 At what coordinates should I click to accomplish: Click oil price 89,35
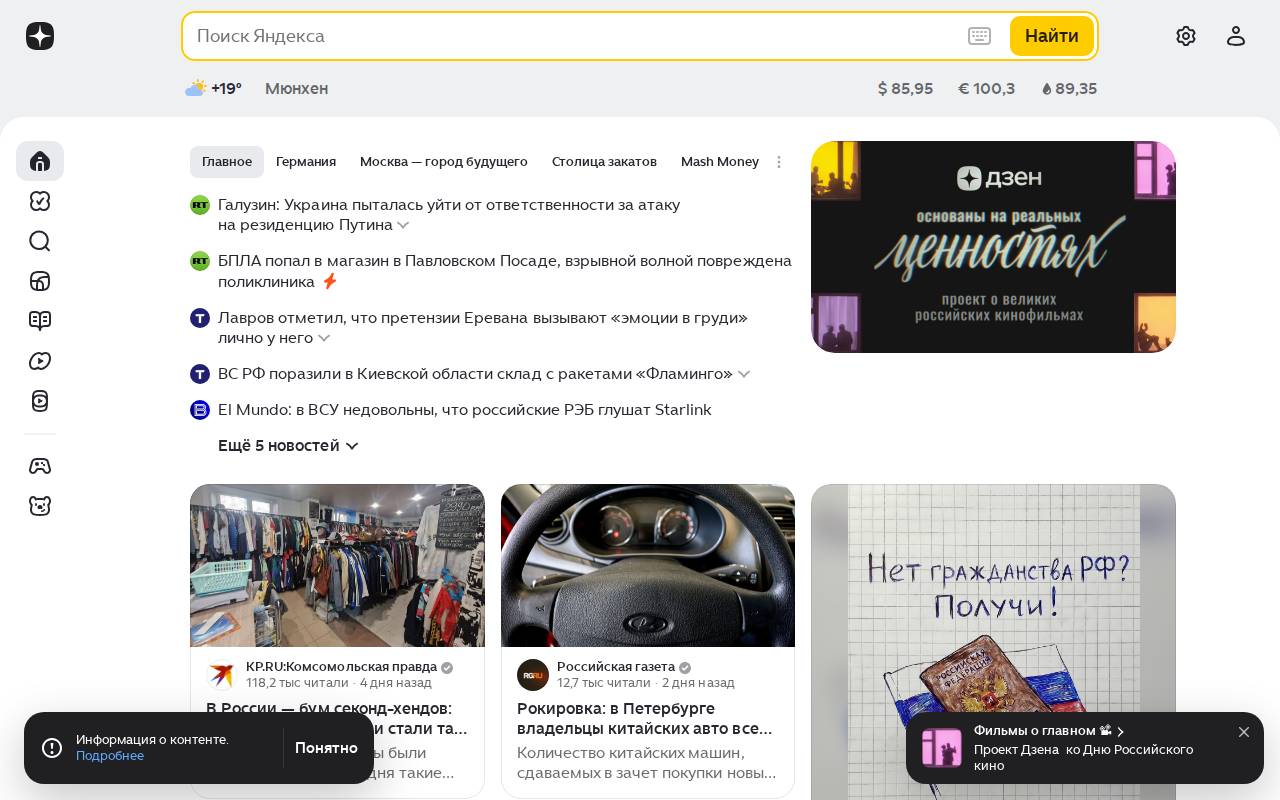tap(1069, 89)
